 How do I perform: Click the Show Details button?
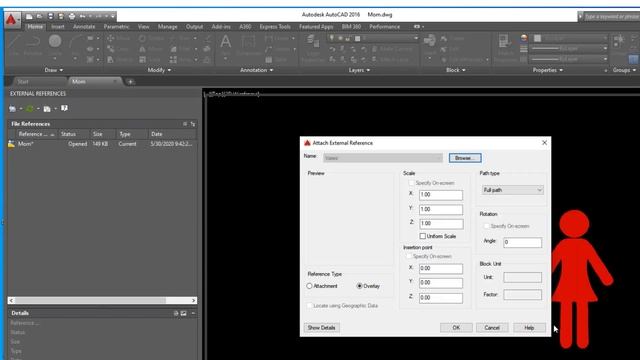click(x=321, y=328)
